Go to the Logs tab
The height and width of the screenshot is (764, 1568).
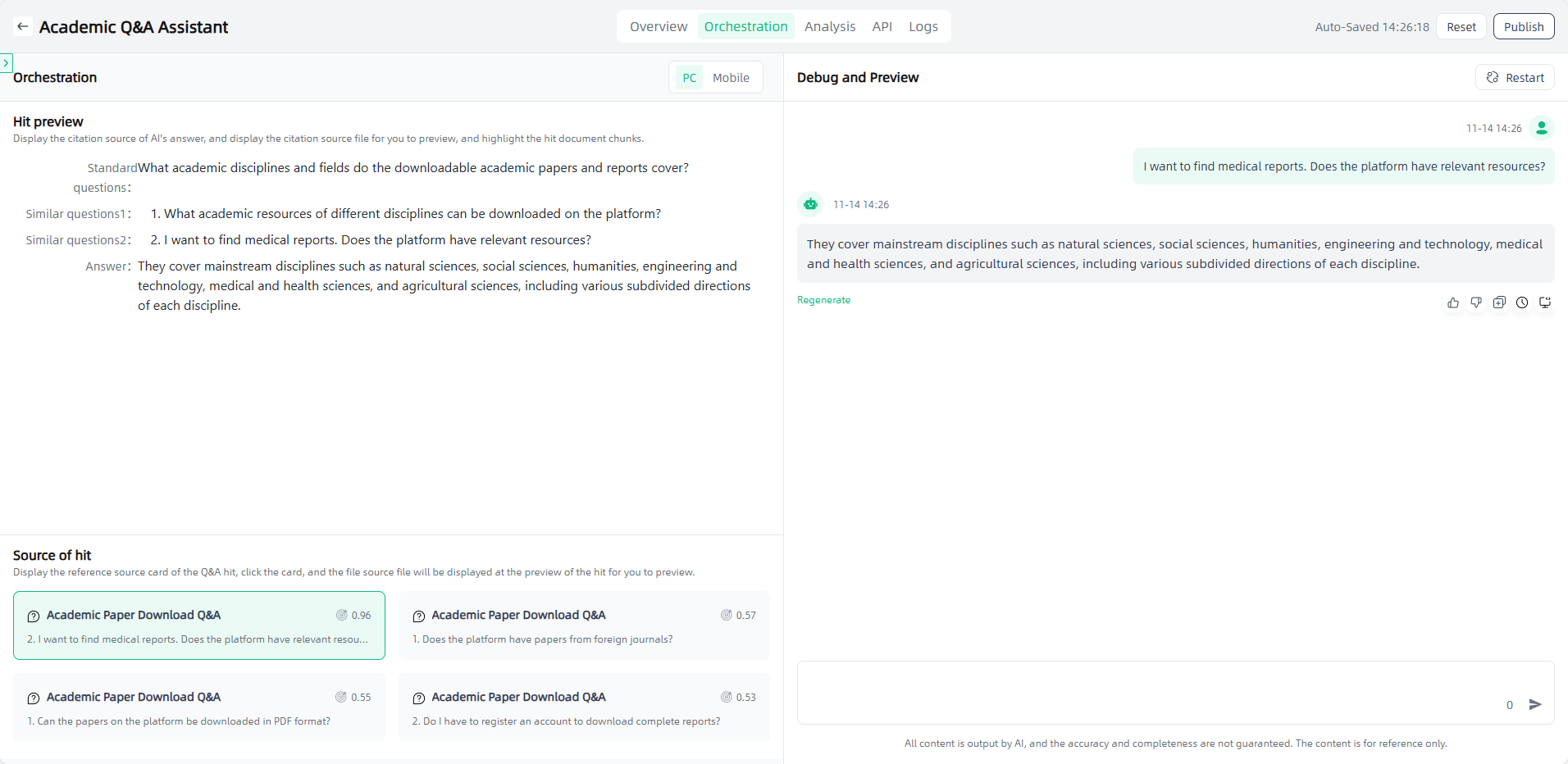coord(923,27)
